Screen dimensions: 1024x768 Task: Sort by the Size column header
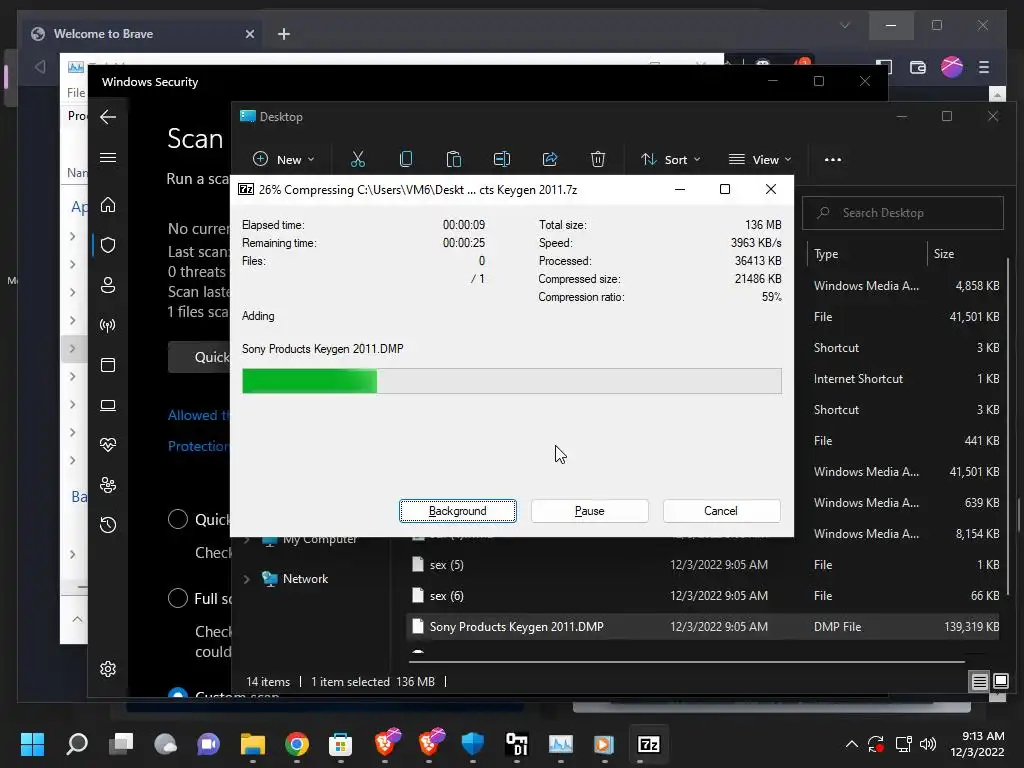[944, 254]
